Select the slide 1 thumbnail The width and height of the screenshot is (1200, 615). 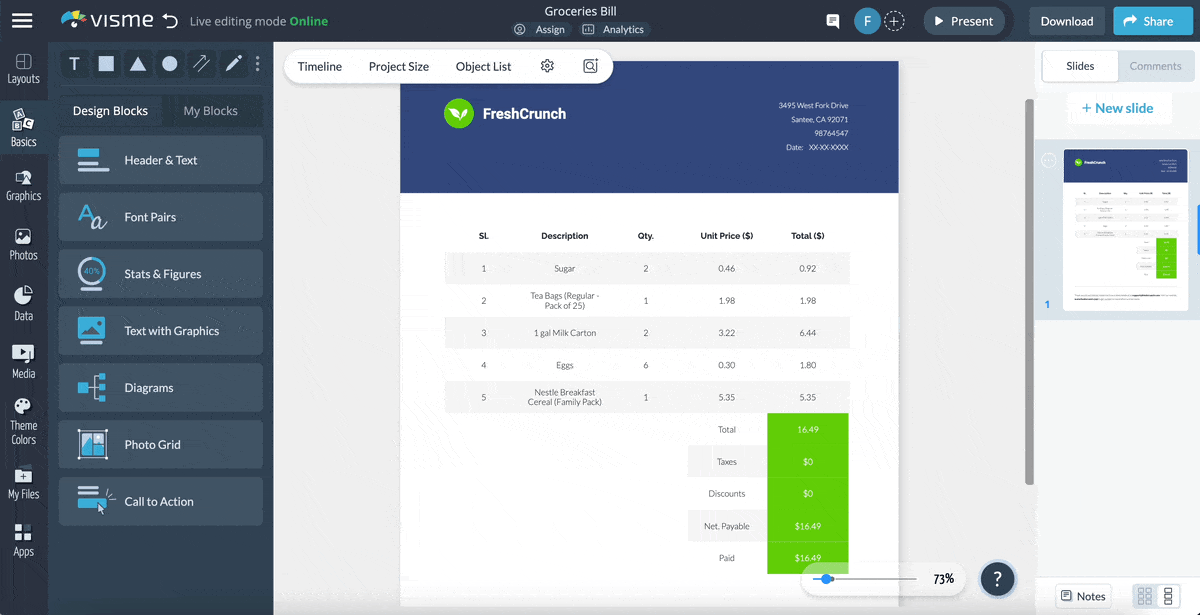(x=1125, y=230)
